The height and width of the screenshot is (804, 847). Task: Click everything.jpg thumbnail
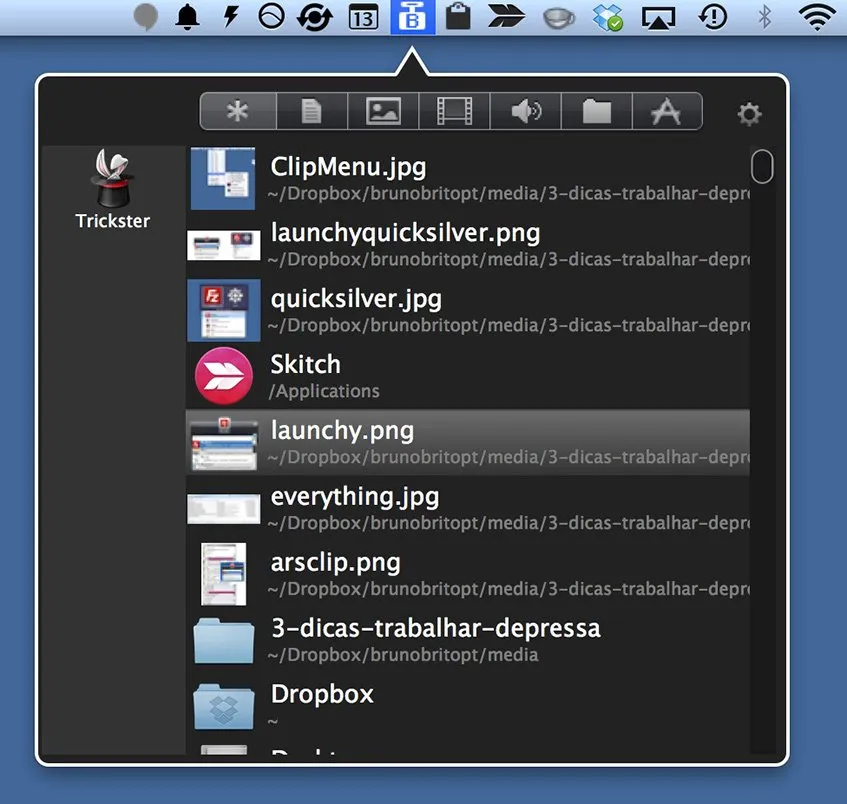(224, 508)
